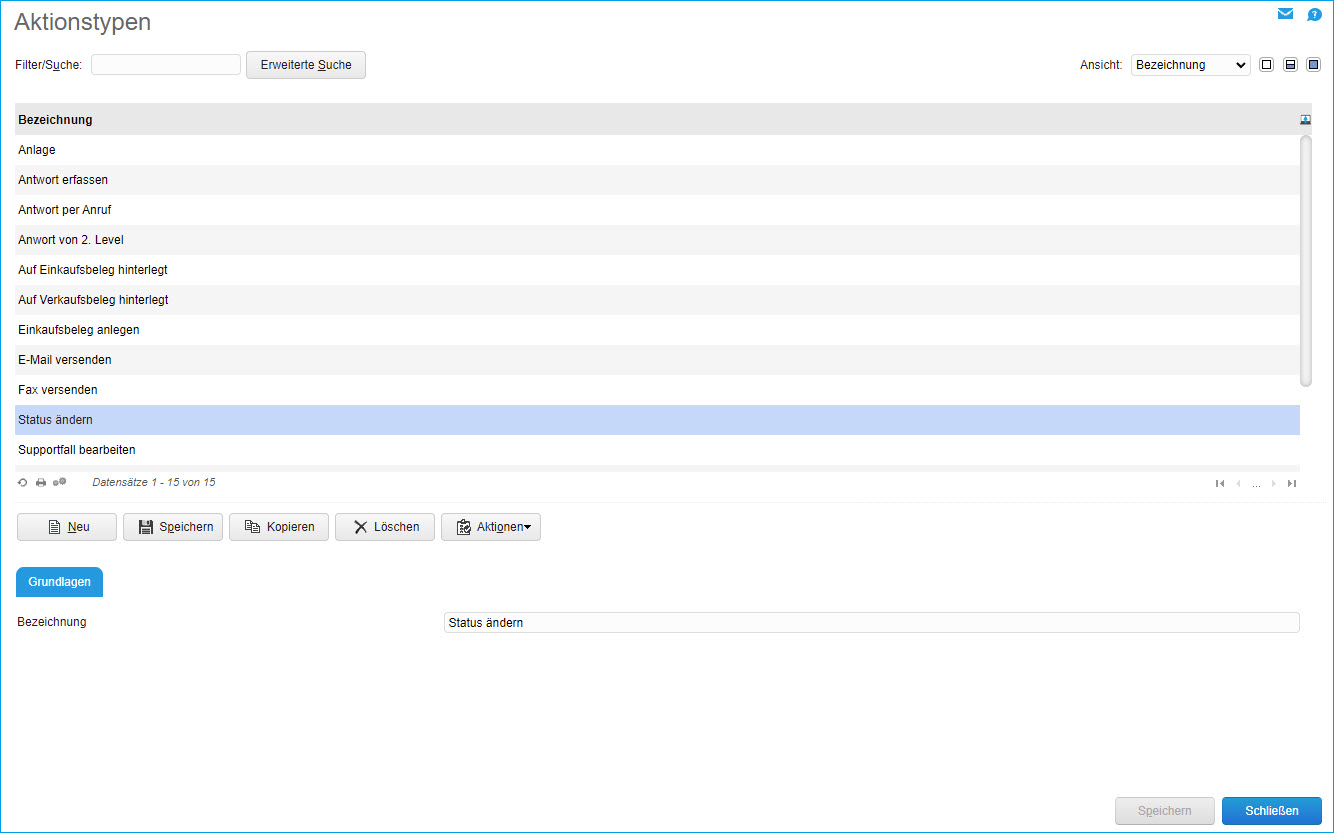This screenshot has height=833, width=1334.
Task: Select the highlighted Status ändern row
Action: [657, 420]
